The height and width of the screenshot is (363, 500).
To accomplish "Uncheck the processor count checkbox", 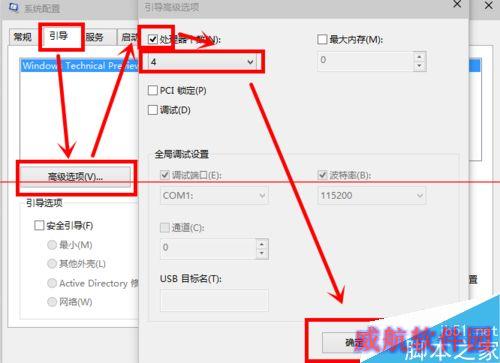I will coord(153,39).
